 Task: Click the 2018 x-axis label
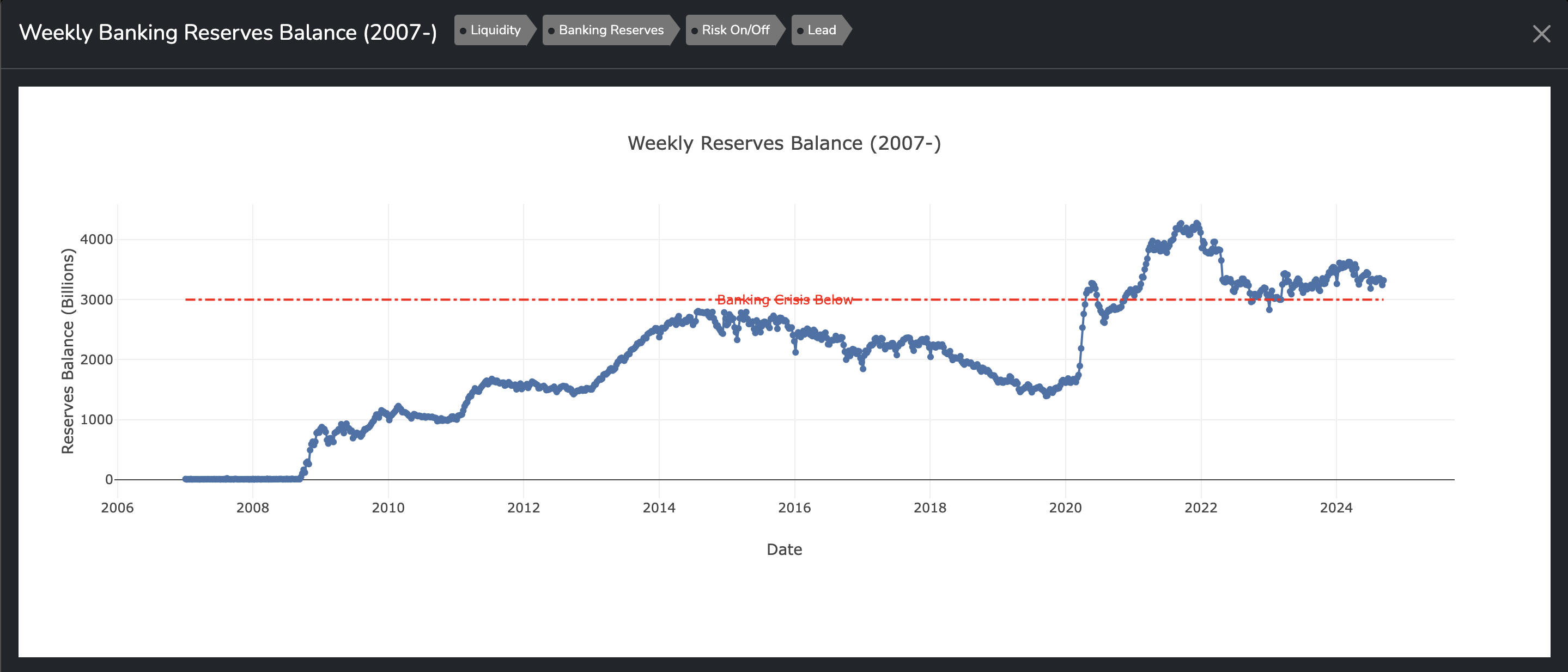(x=930, y=508)
